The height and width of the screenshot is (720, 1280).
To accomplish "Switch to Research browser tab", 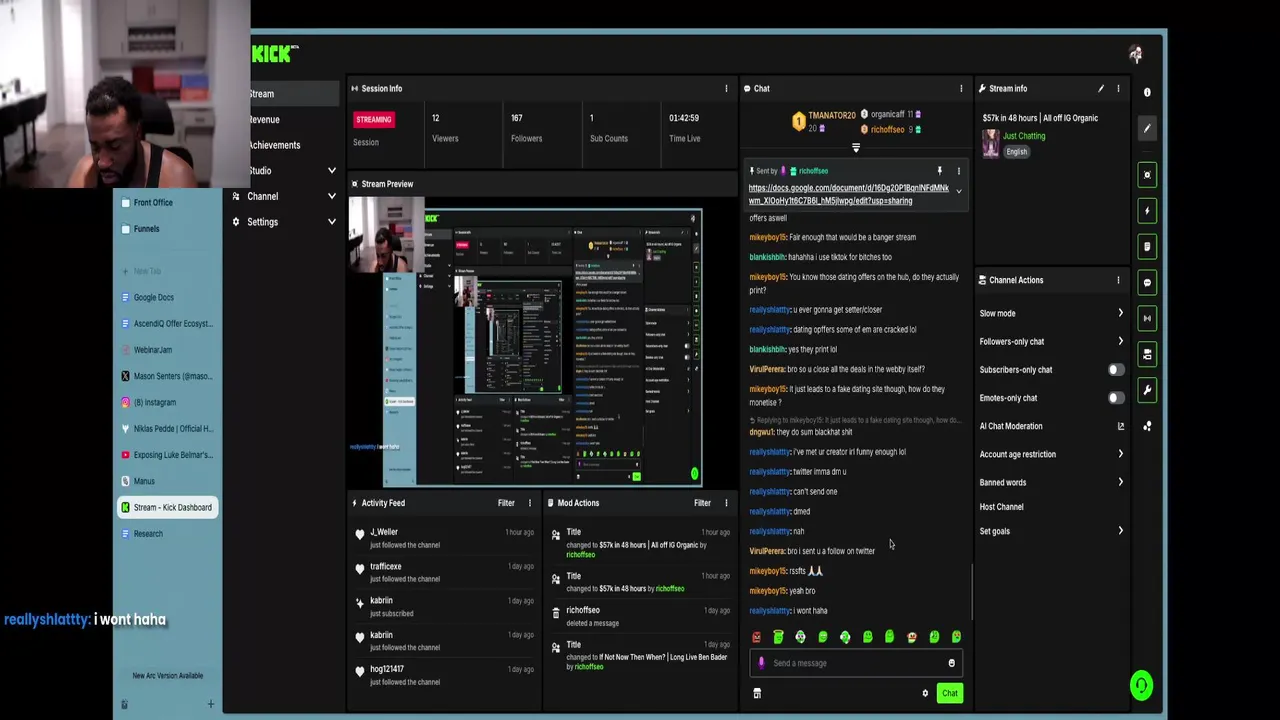I will click(x=167, y=534).
